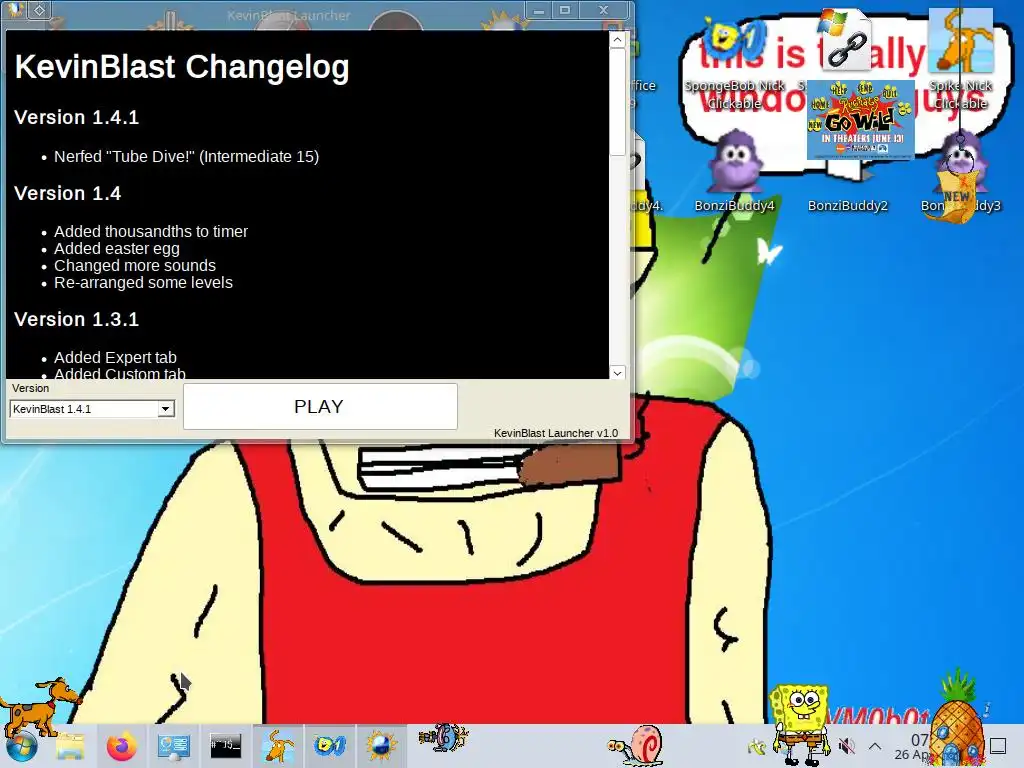Click the changelog scrollbar up arrow
The width and height of the screenshot is (1024, 768).
pyautogui.click(x=617, y=40)
